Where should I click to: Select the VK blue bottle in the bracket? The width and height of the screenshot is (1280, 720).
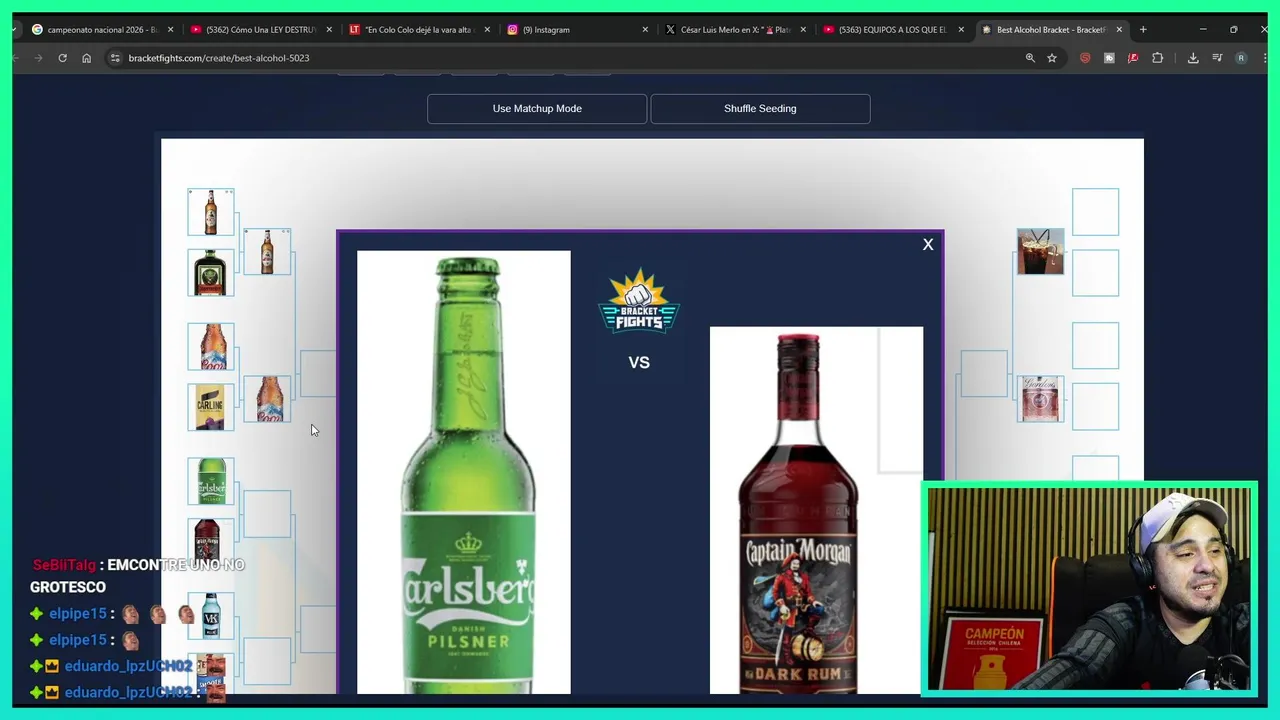(x=211, y=615)
